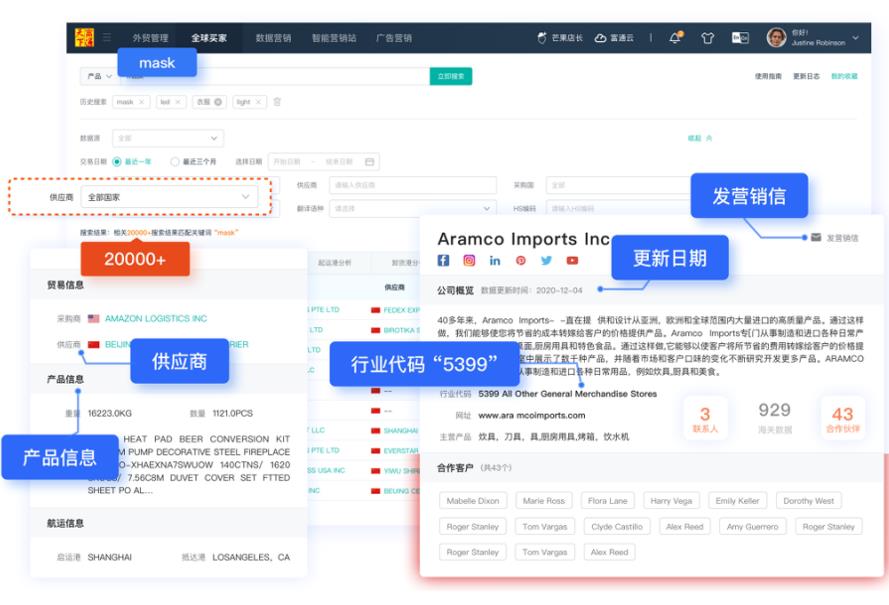Open the 产品 search type dropdown

(99, 76)
